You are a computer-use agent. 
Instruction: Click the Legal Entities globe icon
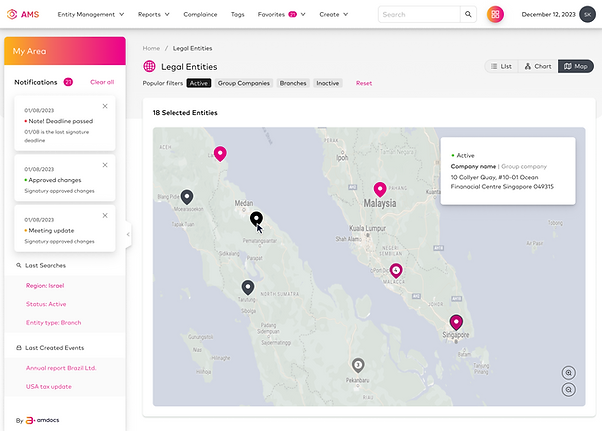pos(149,66)
